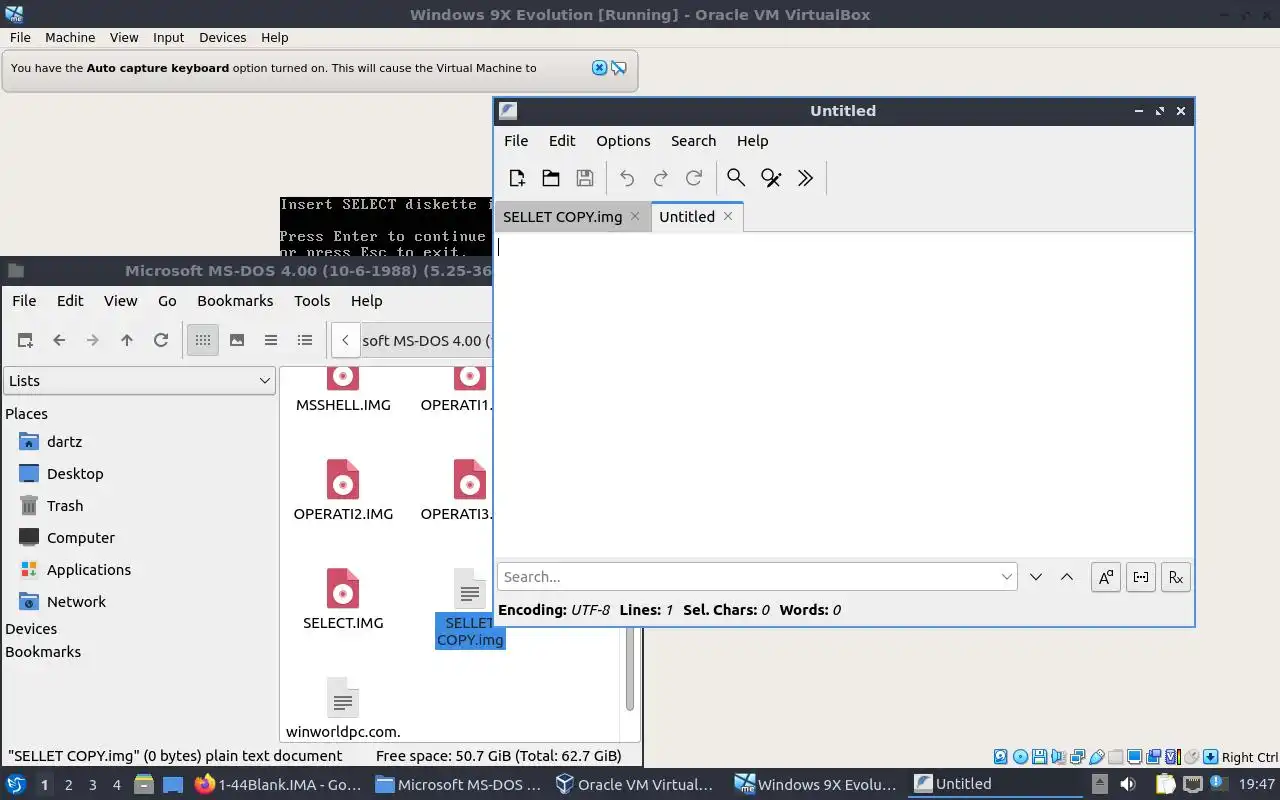Select the SELECT.IMG disk image
The height and width of the screenshot is (800, 1280).
pos(343,600)
